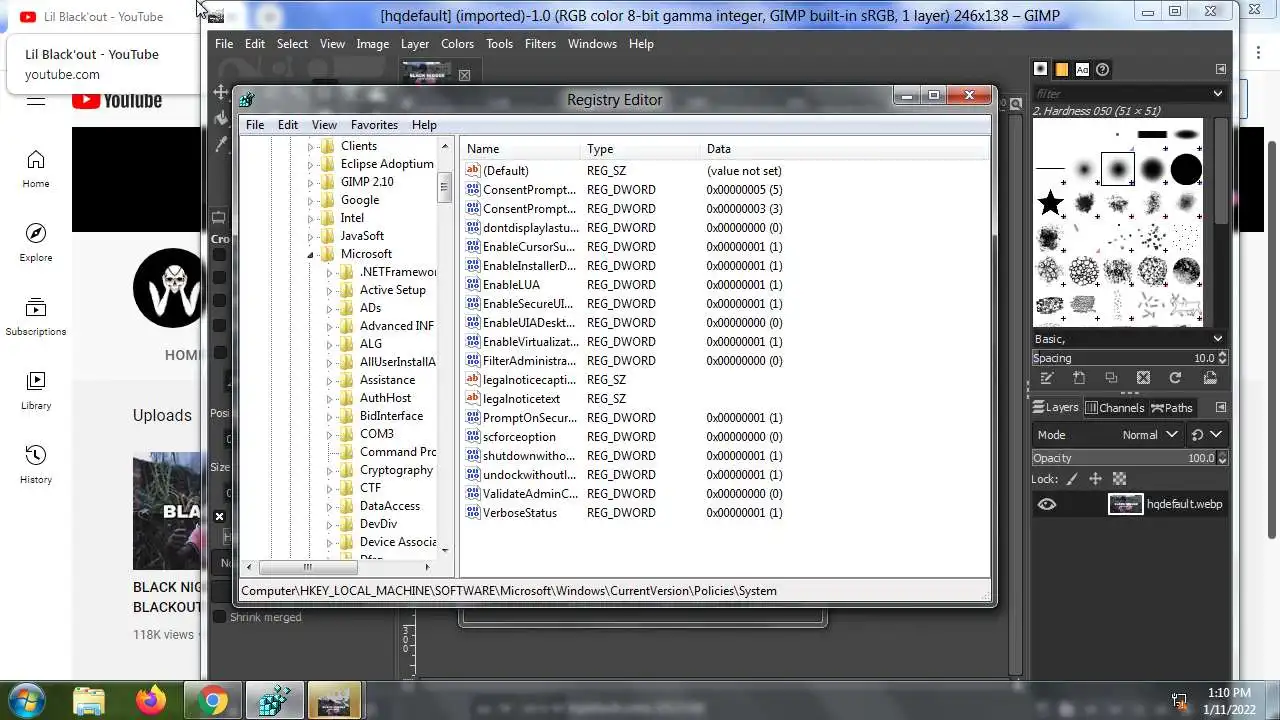Select the star-shaped brush in GIMP
This screenshot has width=1280, height=720.
pyautogui.click(x=1050, y=204)
